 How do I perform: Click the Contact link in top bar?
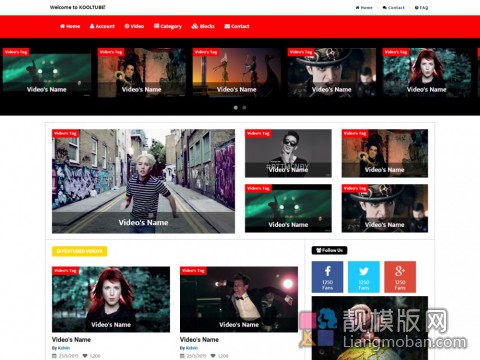point(394,7)
